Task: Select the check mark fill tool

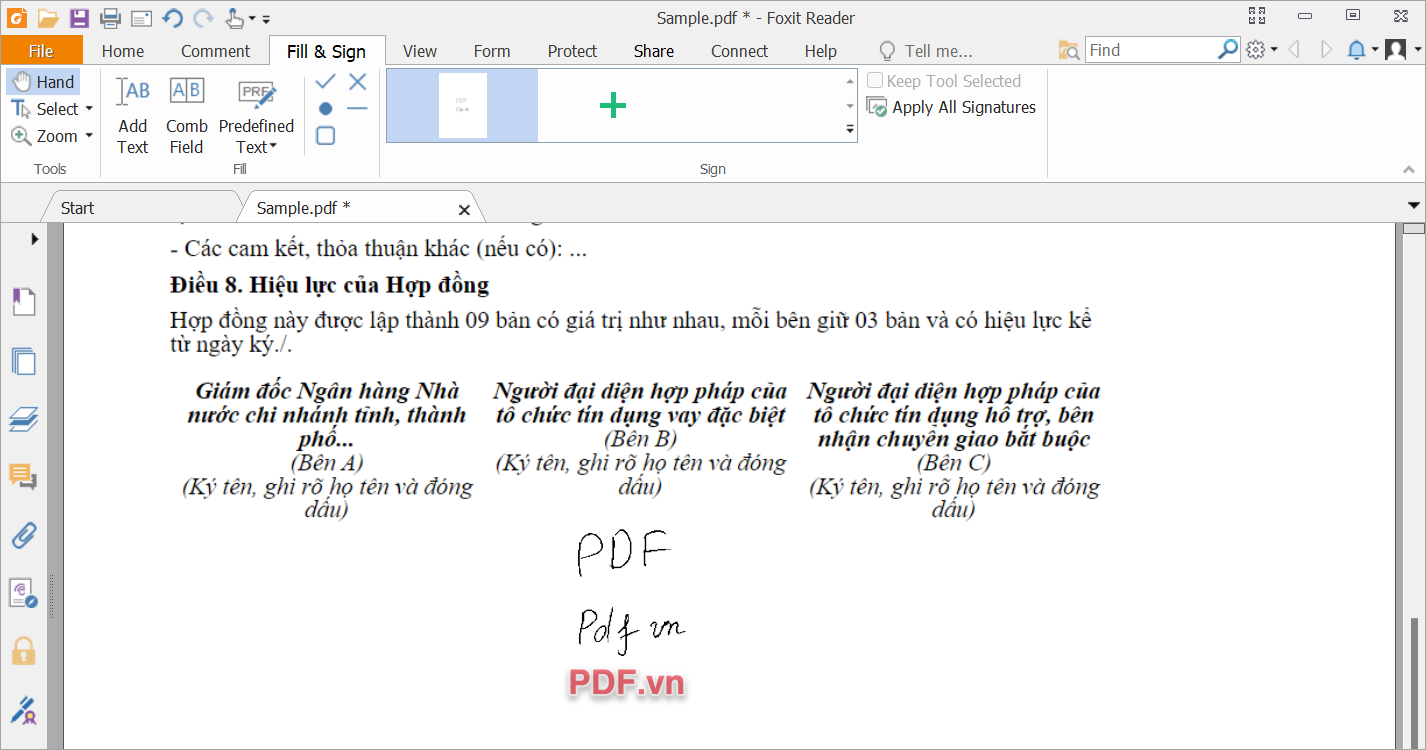Action: coord(326,81)
